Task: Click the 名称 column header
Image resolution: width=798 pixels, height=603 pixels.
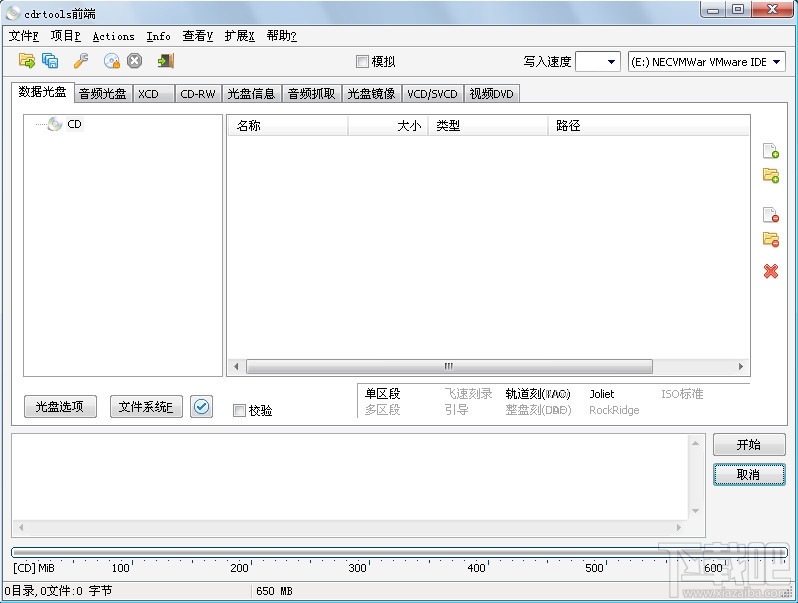Action: [x=287, y=126]
